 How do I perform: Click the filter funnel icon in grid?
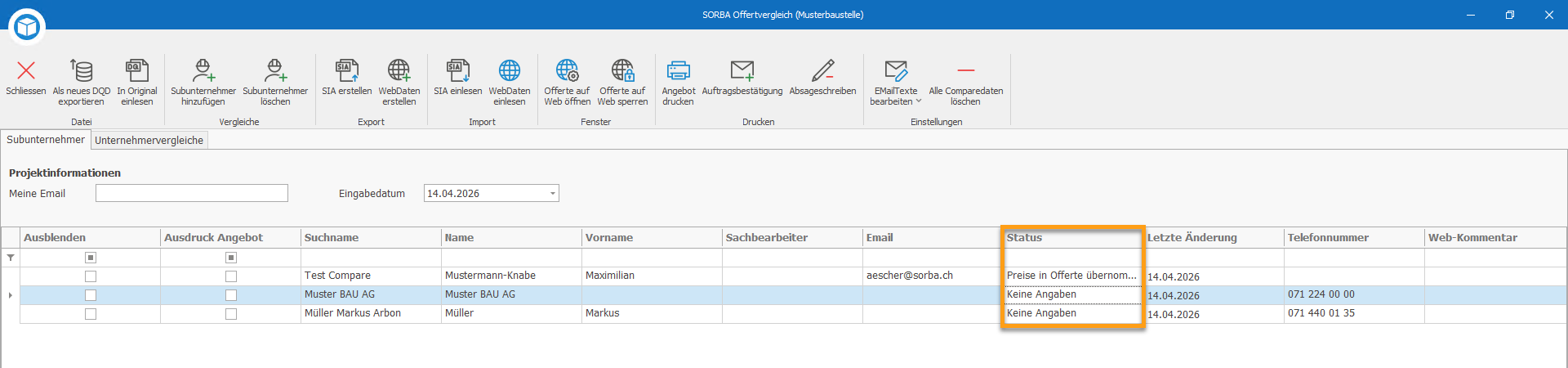11,258
